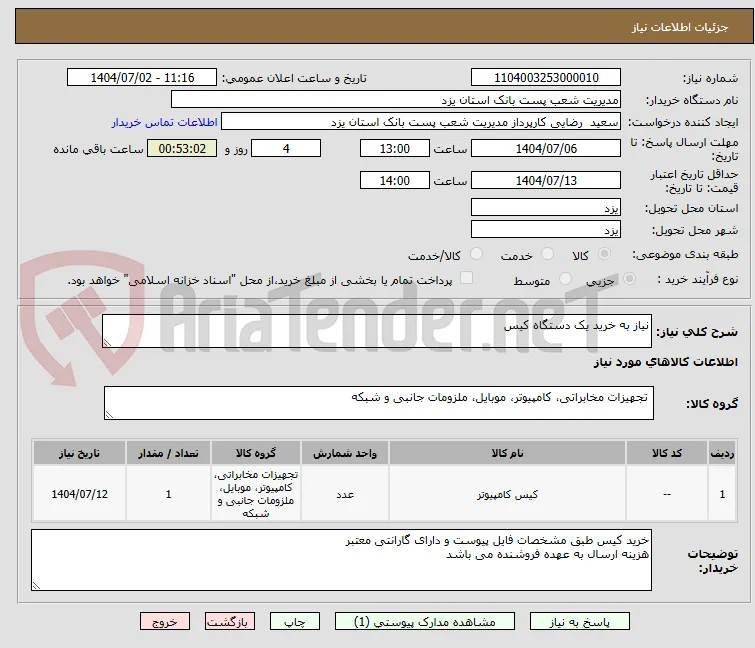Click the تاریخ نیاز column header
Image resolution: width=755 pixels, height=648 pixels.
pyautogui.click(x=79, y=453)
